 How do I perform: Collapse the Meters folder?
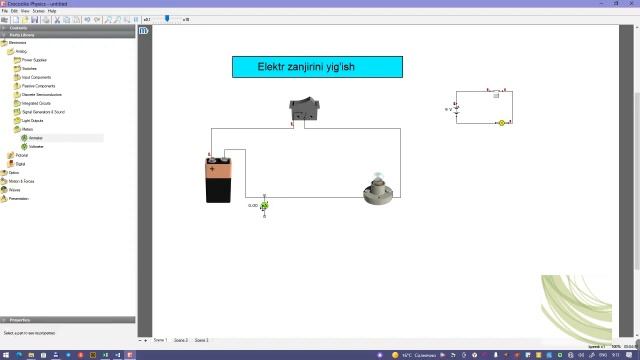24,129
